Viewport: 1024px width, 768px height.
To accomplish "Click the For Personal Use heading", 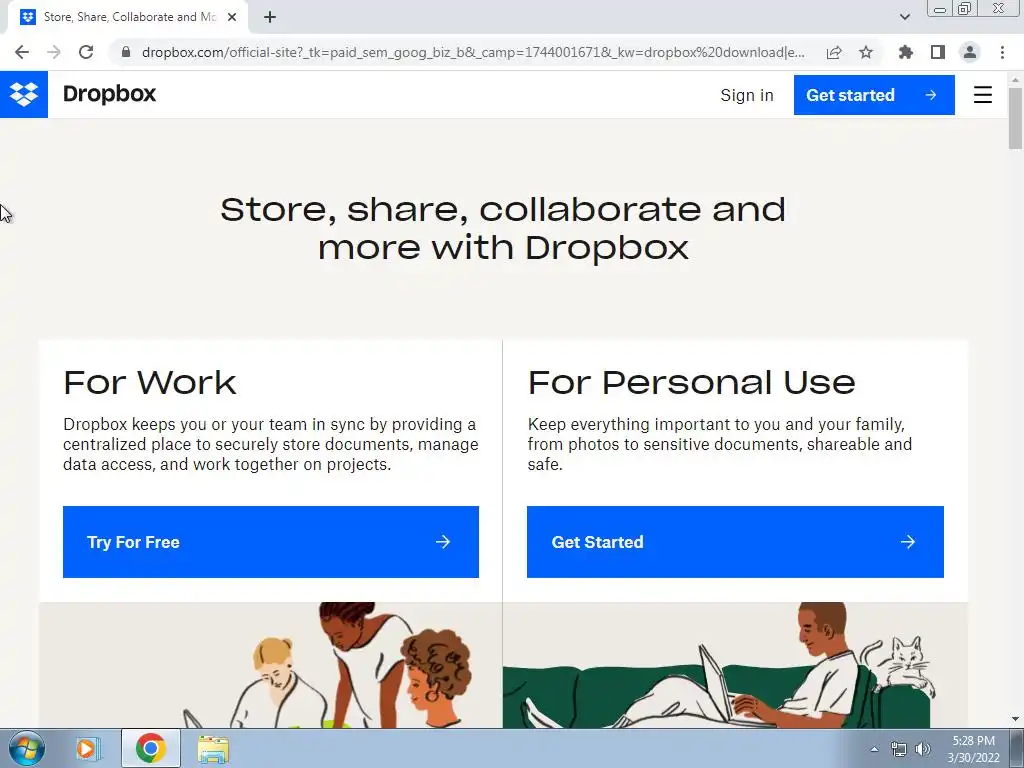I will [x=692, y=383].
